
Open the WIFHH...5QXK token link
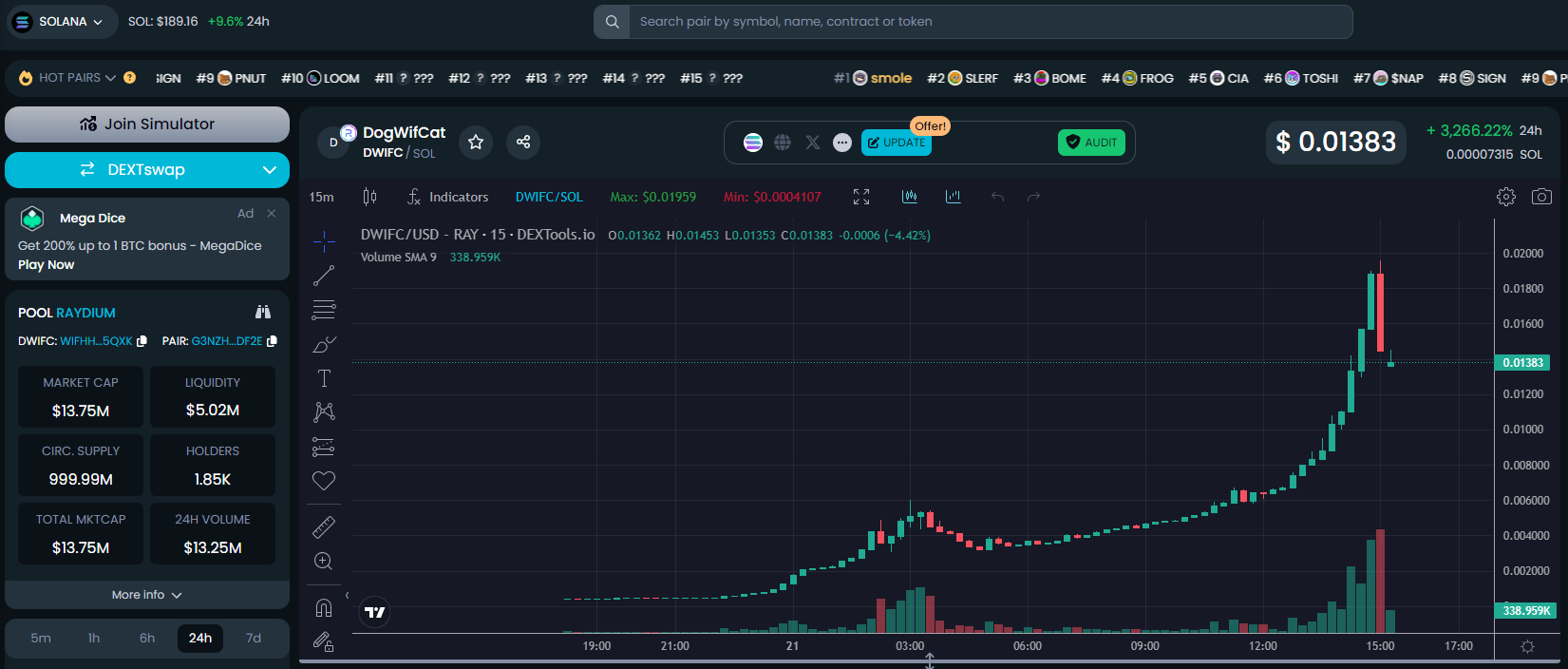[96, 341]
